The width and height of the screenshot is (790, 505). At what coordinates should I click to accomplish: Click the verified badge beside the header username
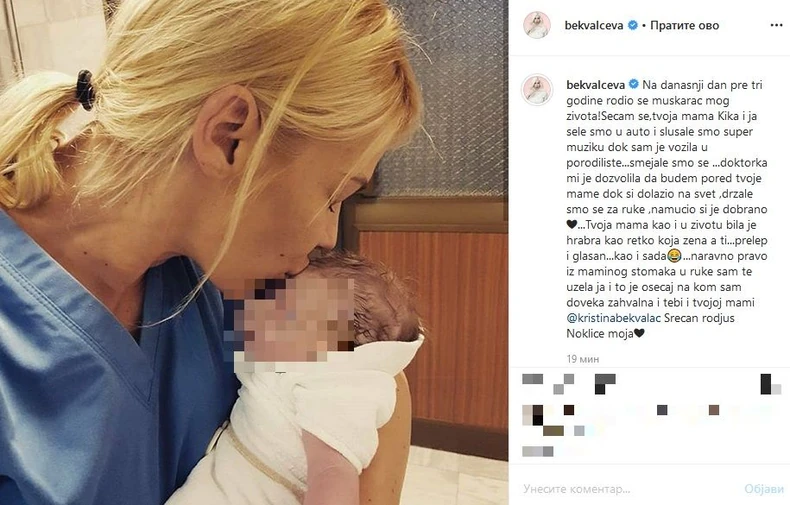tap(633, 25)
